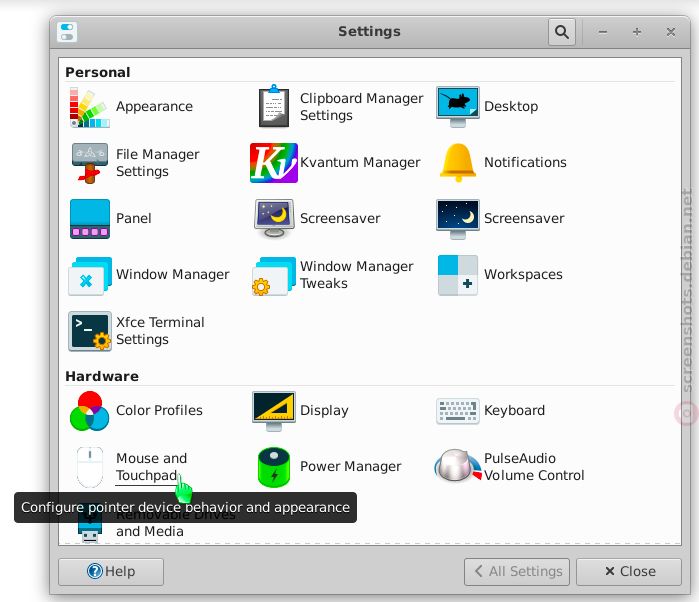Open File Manager Settings icon
Viewport: 699px width, 602px height.
tap(90, 163)
